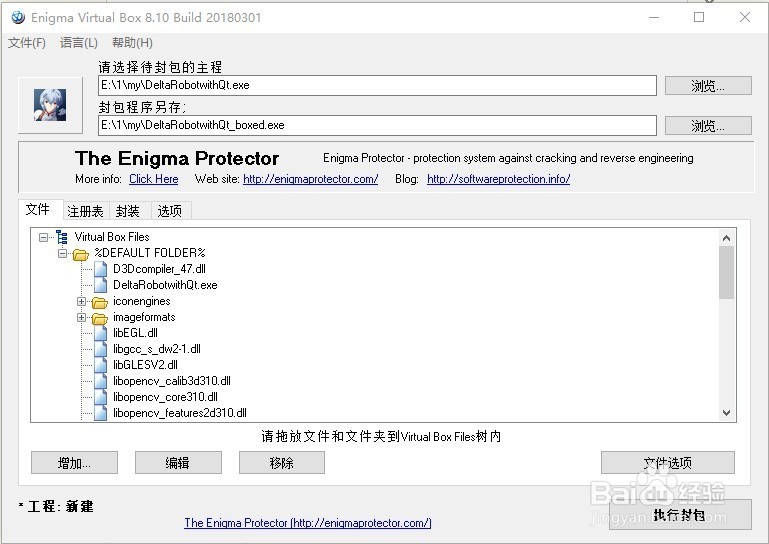This screenshot has width=769, height=544.
Task: Select libopencv_core310.dll in the tree
Action: coord(165,397)
